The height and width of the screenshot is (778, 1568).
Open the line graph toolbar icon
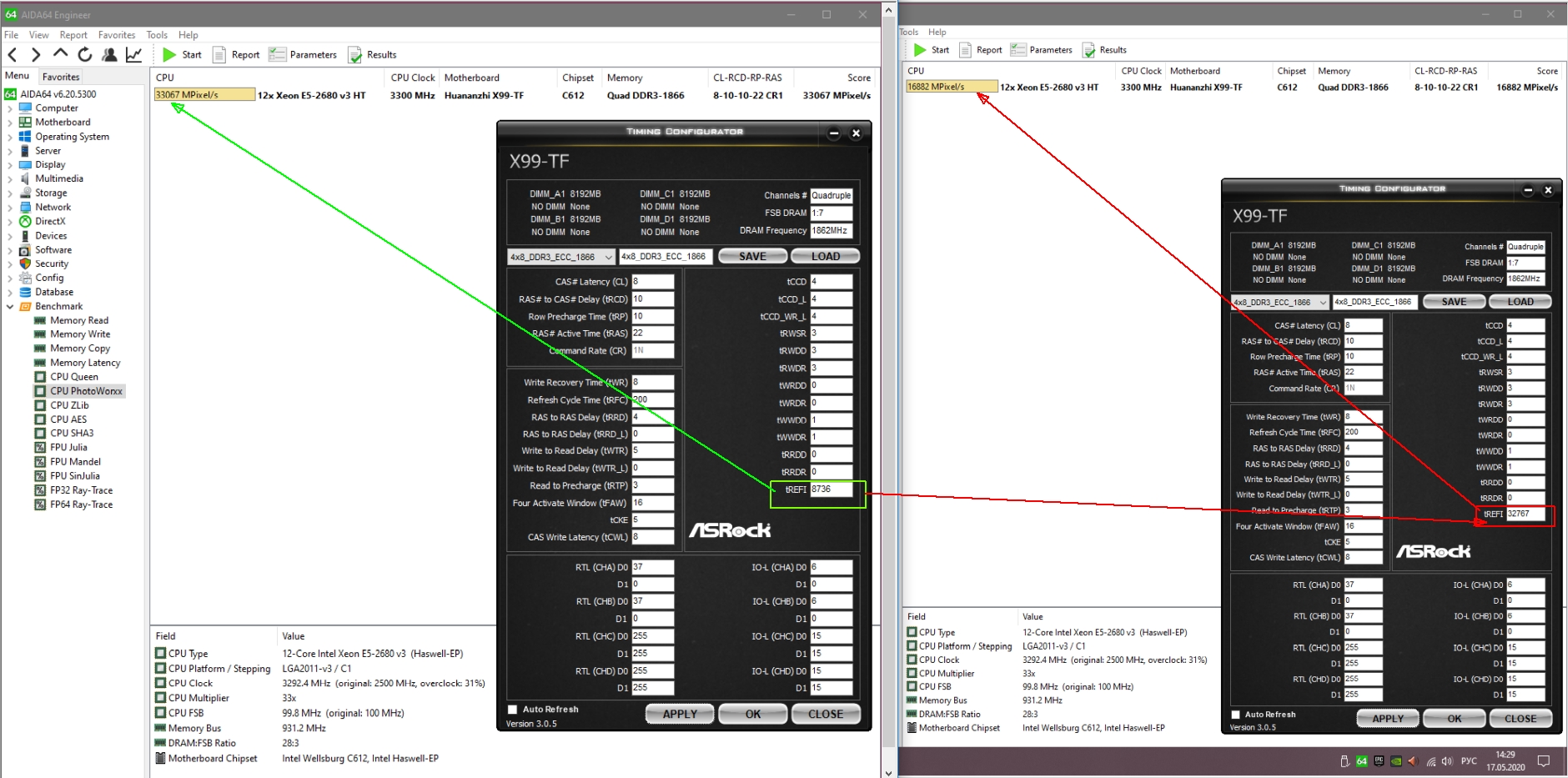coord(133,55)
